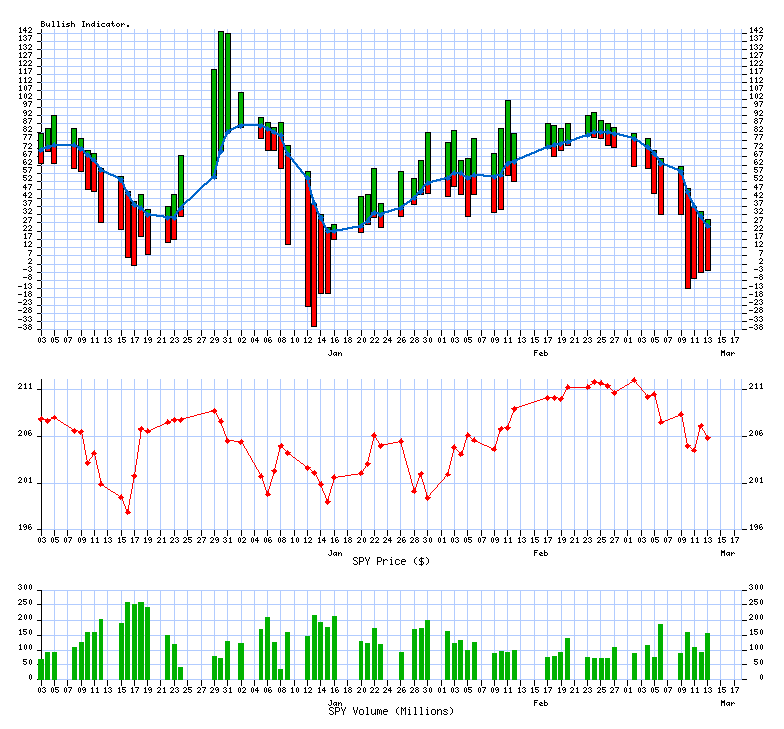Select the last SPY price point on the right
Viewport: 784px width, 729px height.
pos(708,438)
